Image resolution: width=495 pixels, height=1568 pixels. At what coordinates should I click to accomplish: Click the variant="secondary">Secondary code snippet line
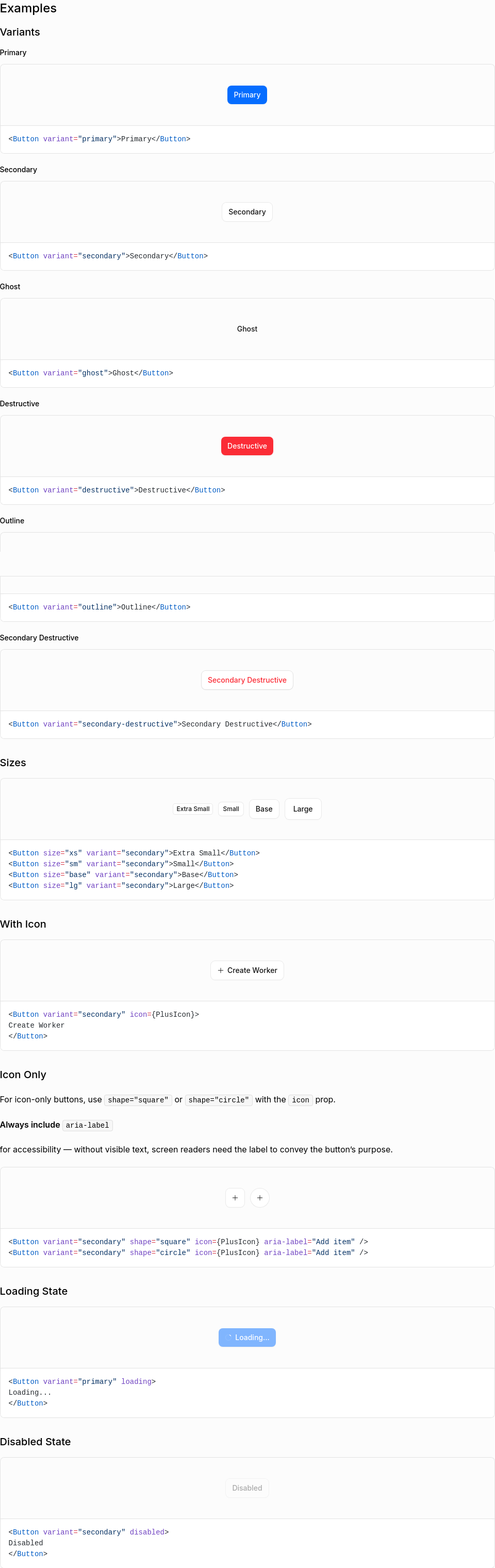(x=108, y=256)
